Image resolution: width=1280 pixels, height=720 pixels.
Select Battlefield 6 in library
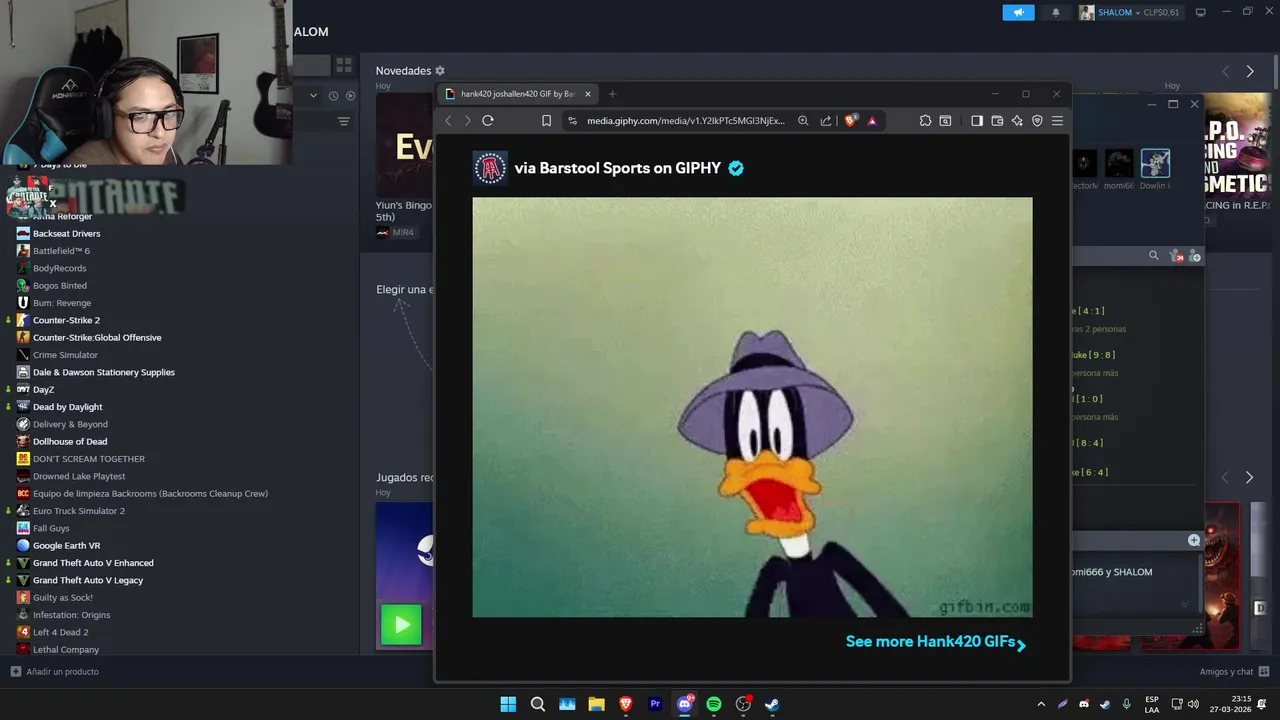point(61,251)
